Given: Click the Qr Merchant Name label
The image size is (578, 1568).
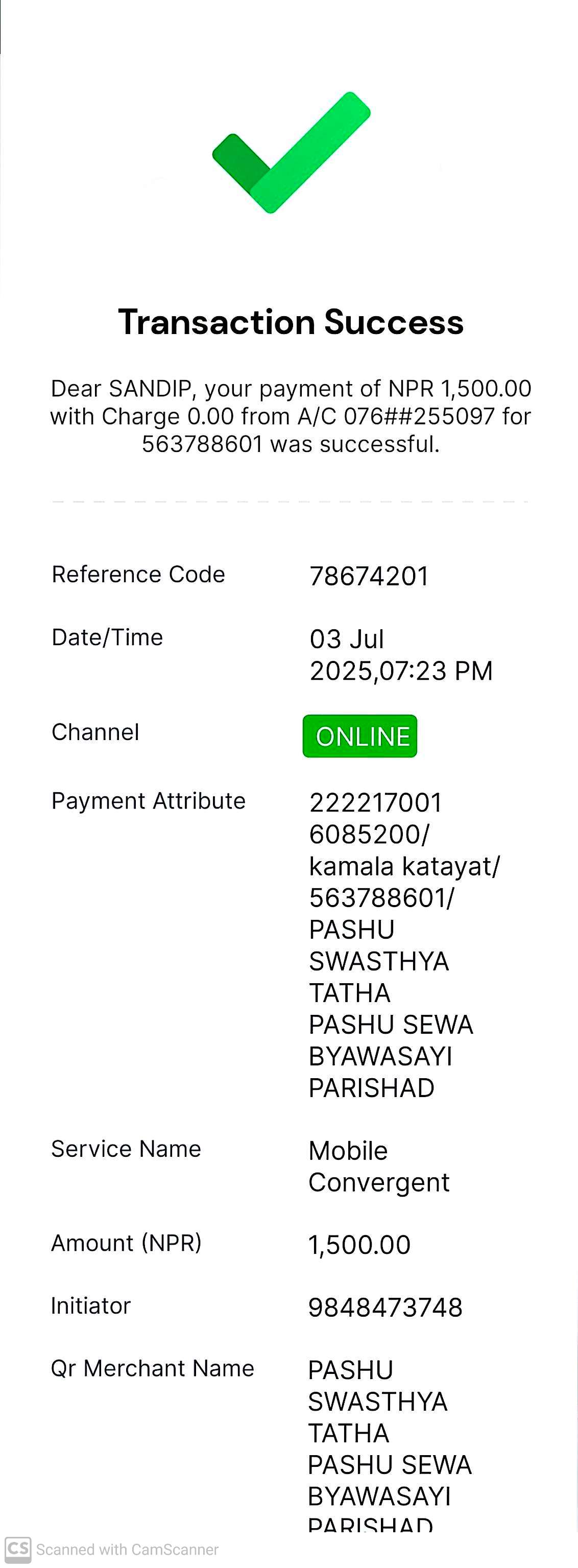Looking at the screenshot, I should [152, 1368].
